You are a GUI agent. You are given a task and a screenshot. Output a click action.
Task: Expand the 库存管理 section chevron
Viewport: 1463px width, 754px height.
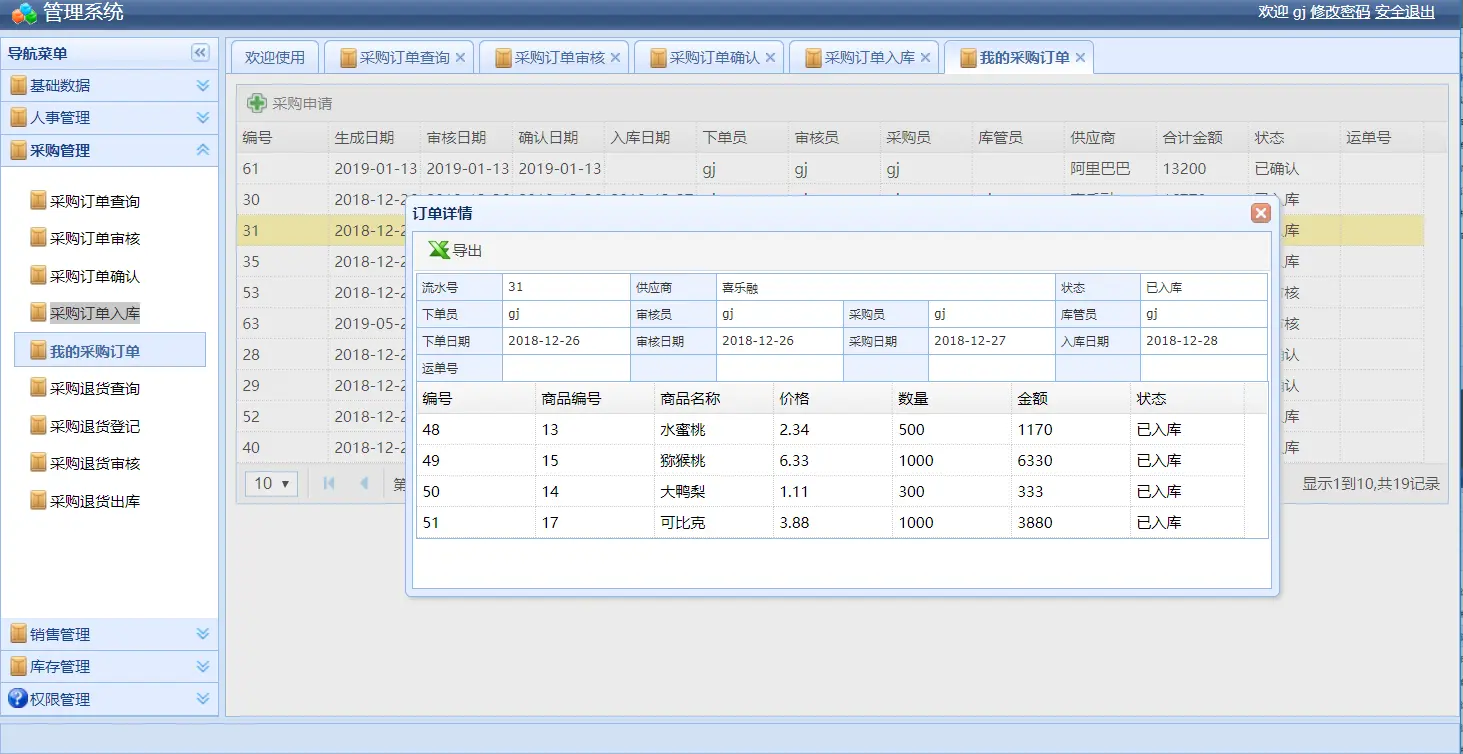pyautogui.click(x=203, y=666)
